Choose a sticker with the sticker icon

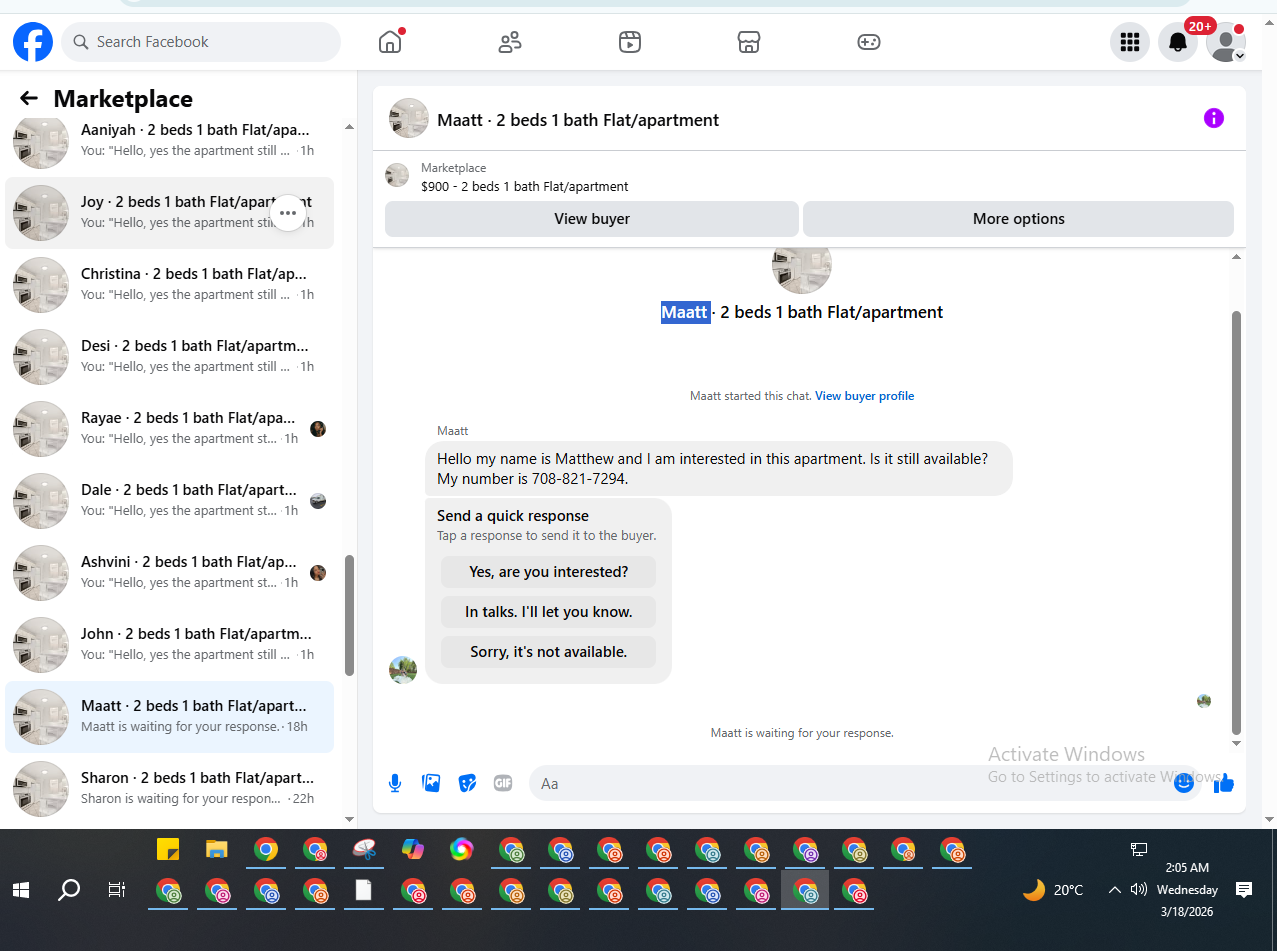pos(467,783)
